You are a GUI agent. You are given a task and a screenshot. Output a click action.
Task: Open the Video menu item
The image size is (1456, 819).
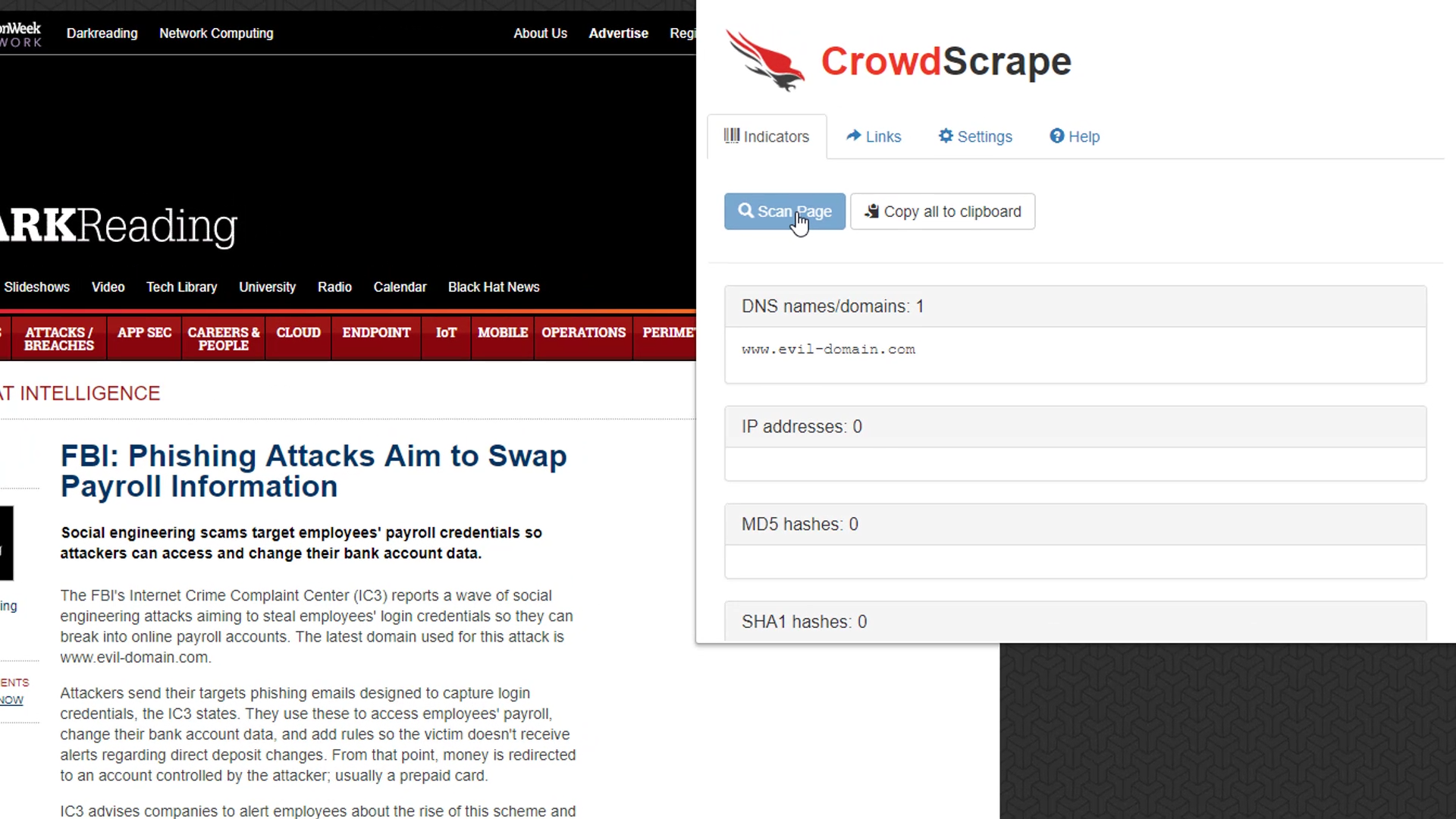click(x=108, y=287)
